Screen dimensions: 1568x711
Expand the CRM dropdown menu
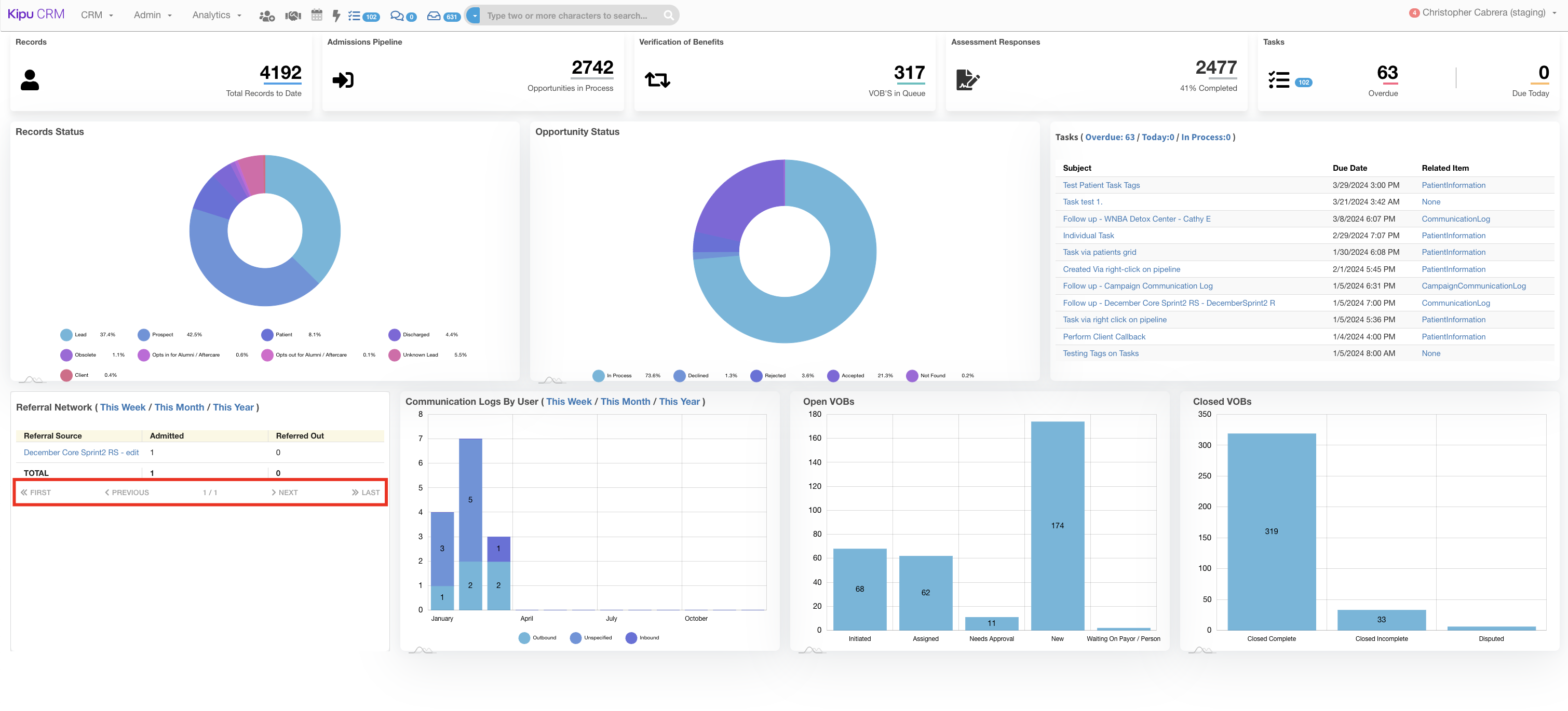pyautogui.click(x=98, y=15)
